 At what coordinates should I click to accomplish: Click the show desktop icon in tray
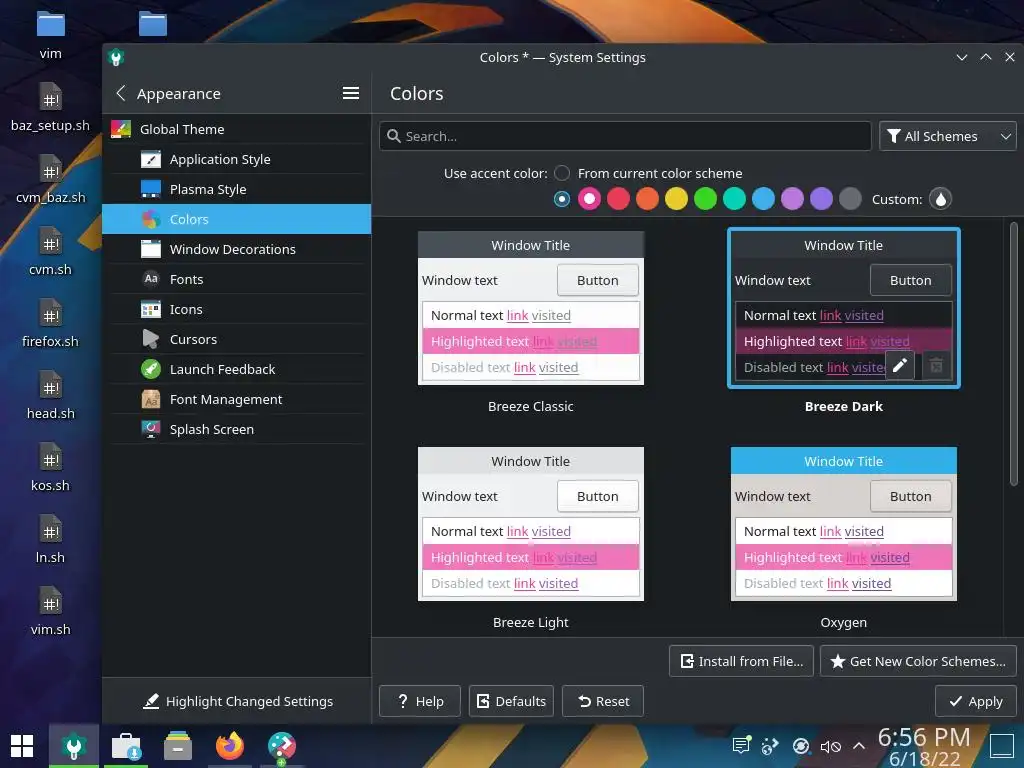(x=1002, y=746)
